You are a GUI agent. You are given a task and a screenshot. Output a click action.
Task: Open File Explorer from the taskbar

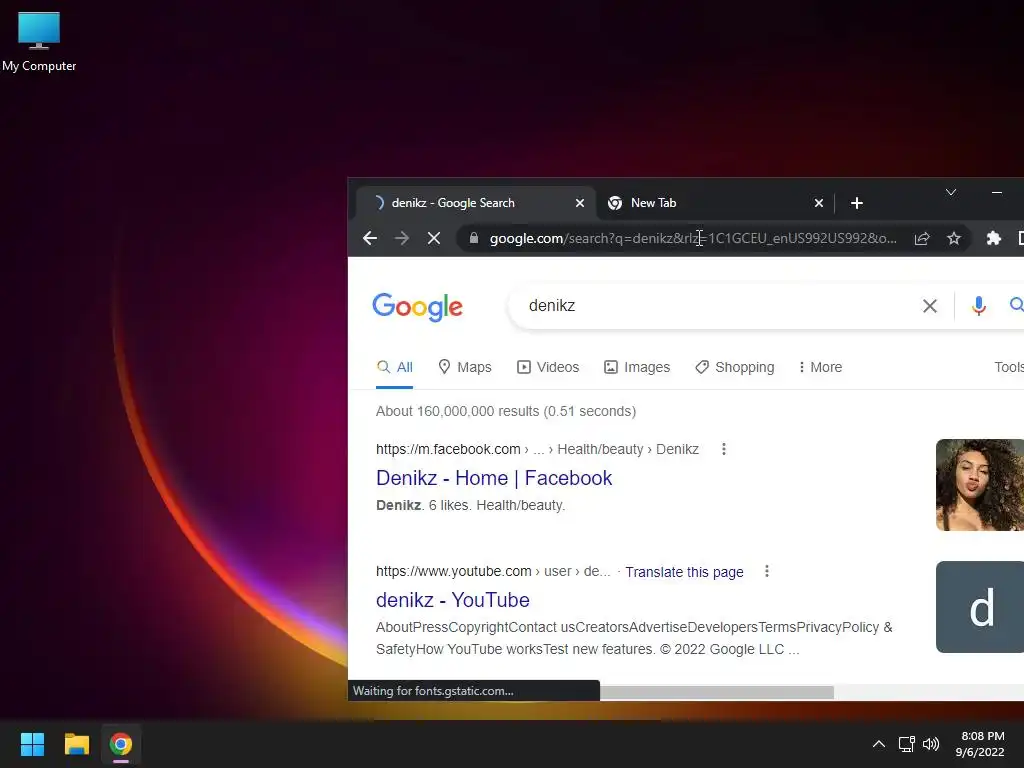click(76, 744)
